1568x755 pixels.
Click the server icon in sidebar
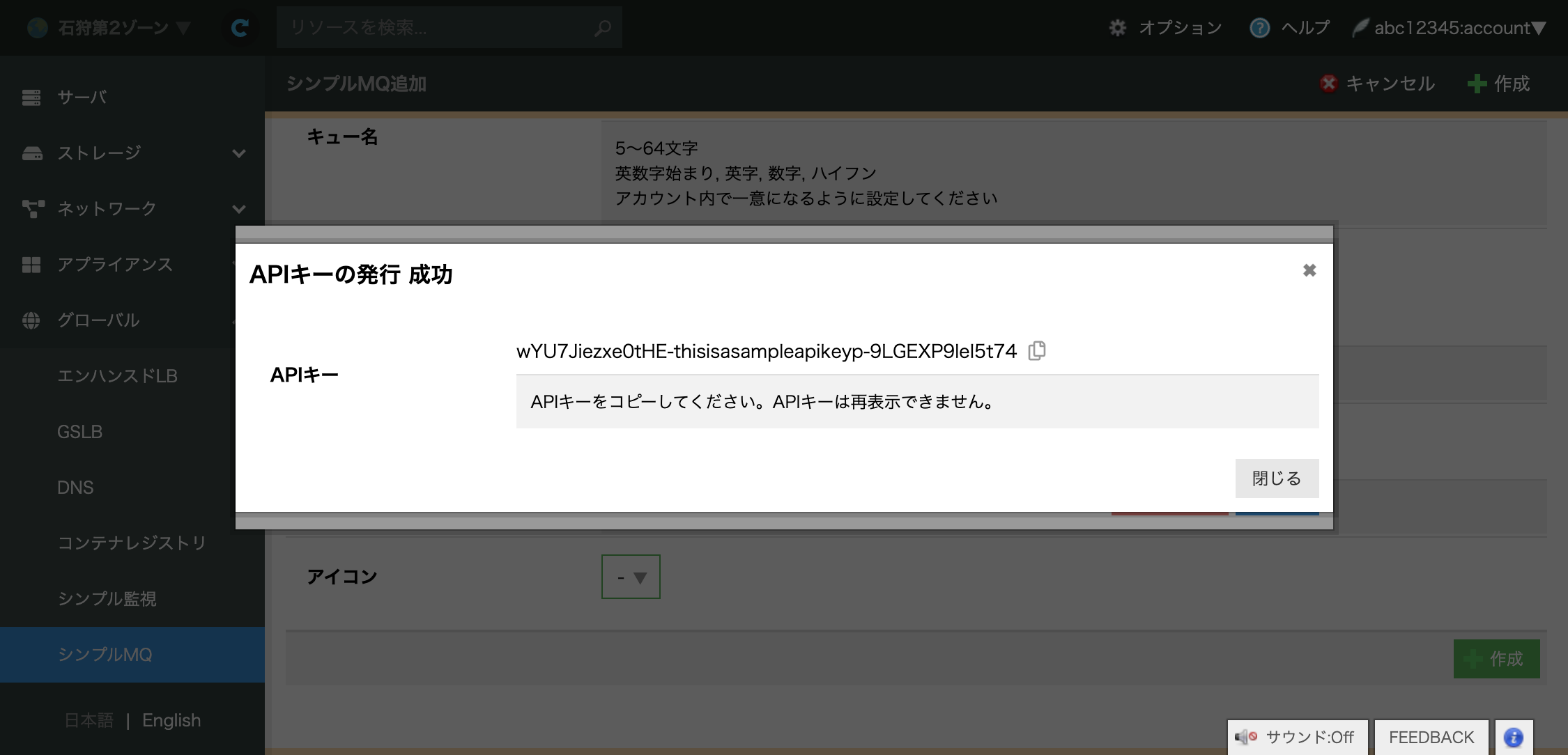31,98
